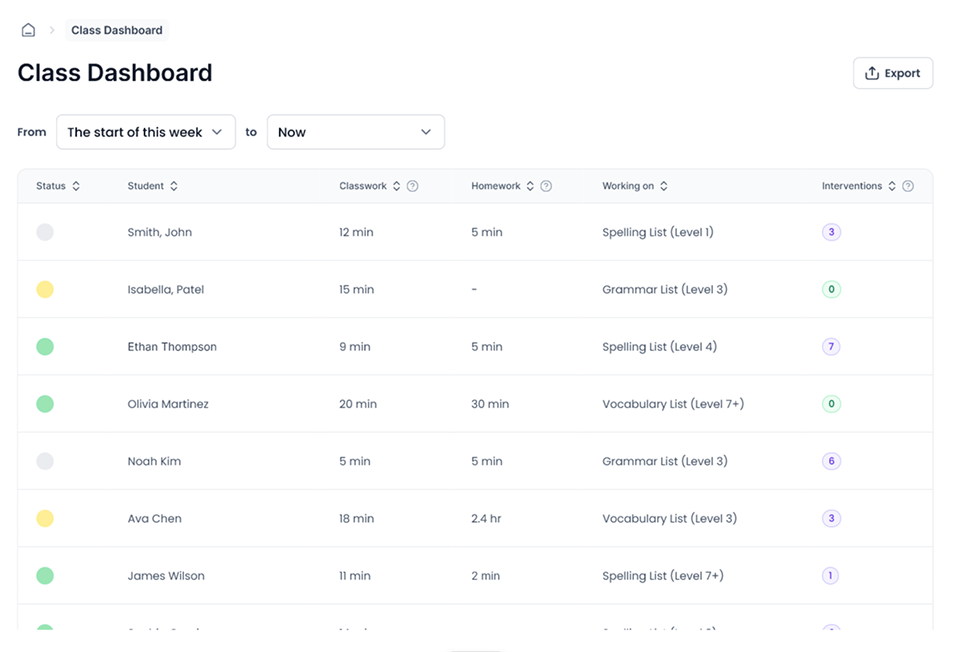
Task: Click the Status column header label
Action: (51, 186)
